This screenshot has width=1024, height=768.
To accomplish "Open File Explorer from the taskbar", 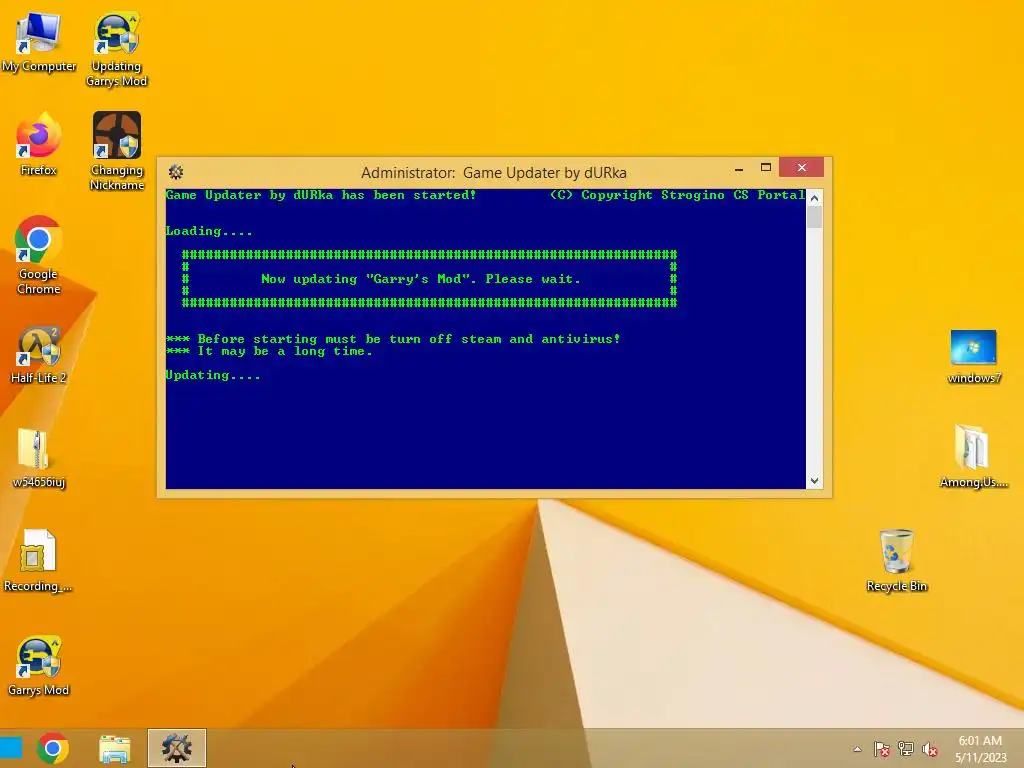I will point(114,748).
